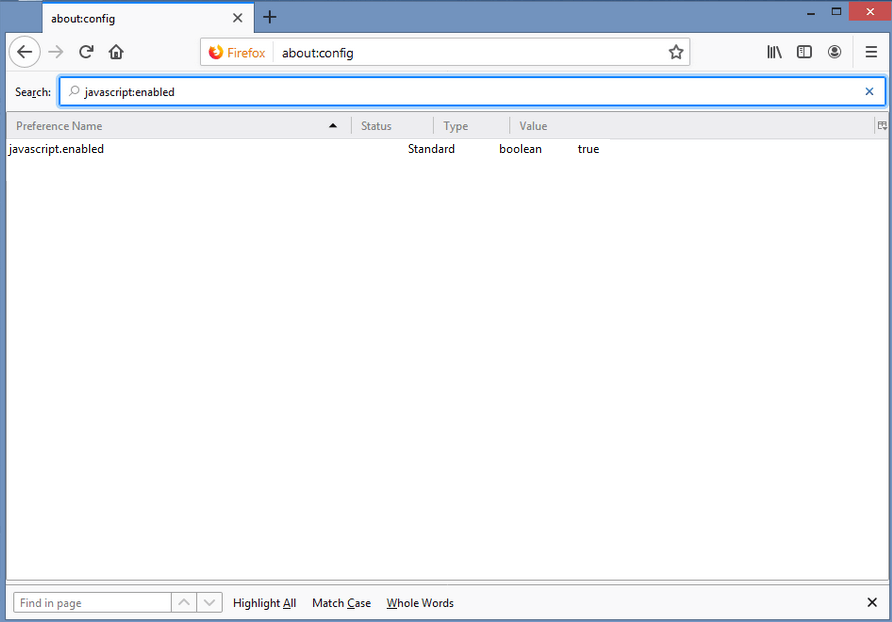Open the column picker at the header's right edge
Viewport: 892px width, 622px height.
882,125
